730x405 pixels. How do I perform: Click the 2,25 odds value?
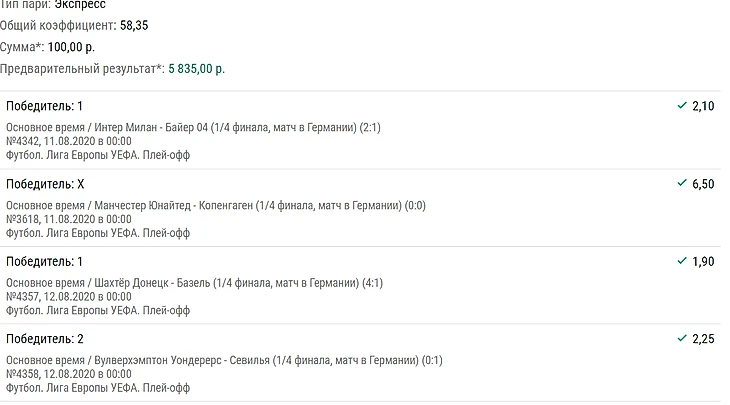[703, 339]
